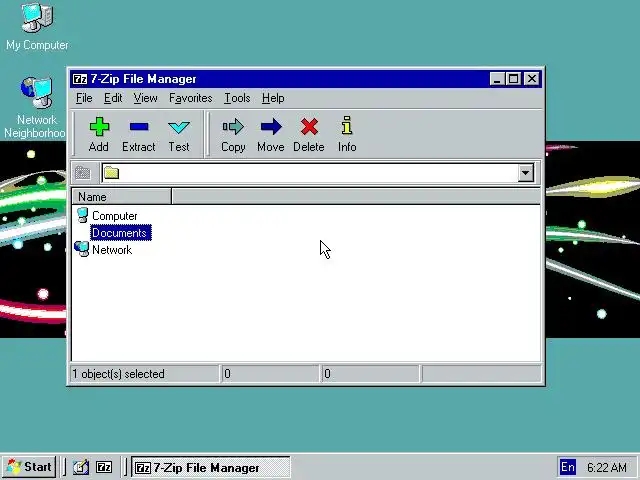Image resolution: width=640 pixels, height=480 pixels.
Task: Click the '1 object(s) selected' status text
Action: (x=118, y=374)
